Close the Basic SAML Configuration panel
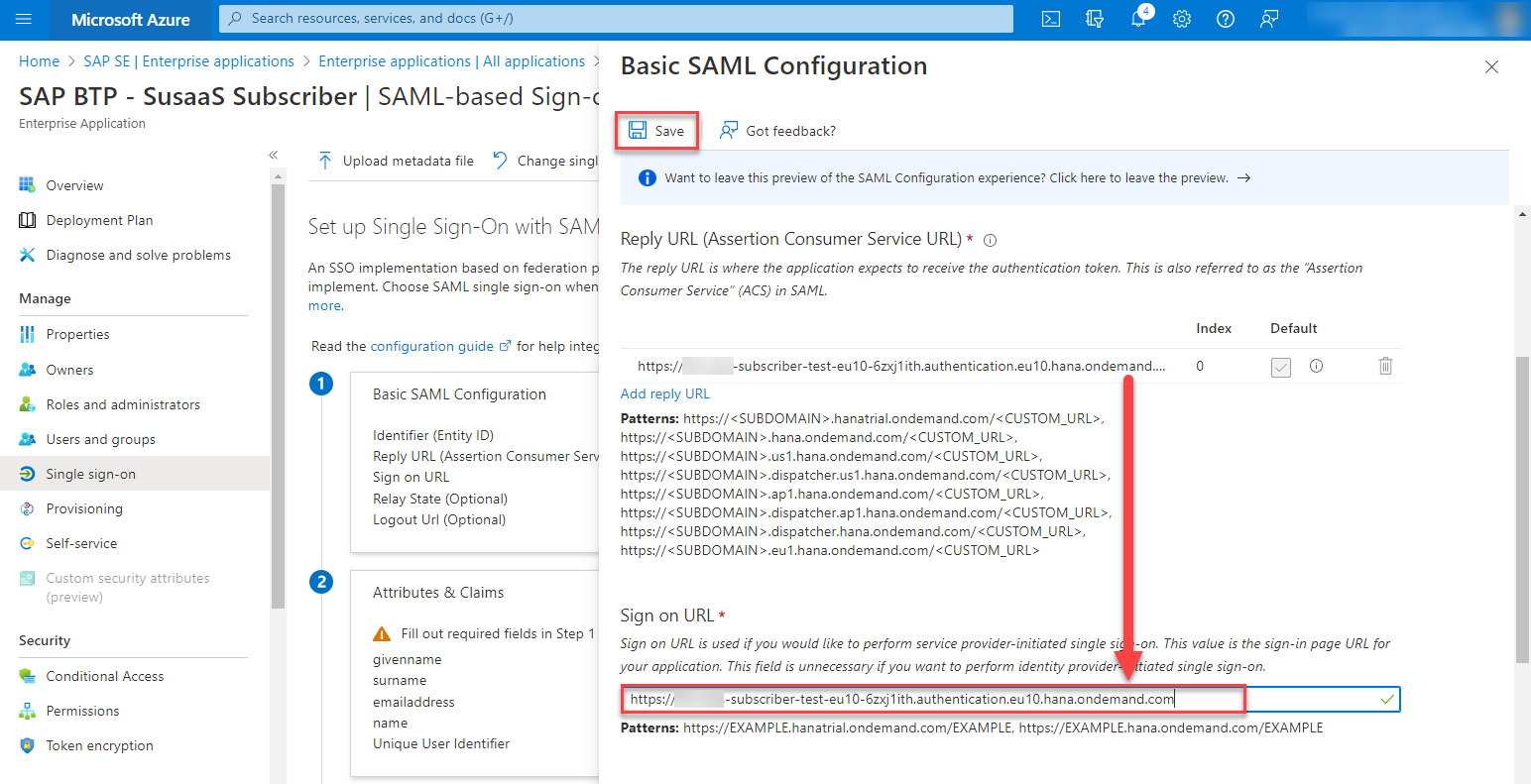 point(1491,67)
